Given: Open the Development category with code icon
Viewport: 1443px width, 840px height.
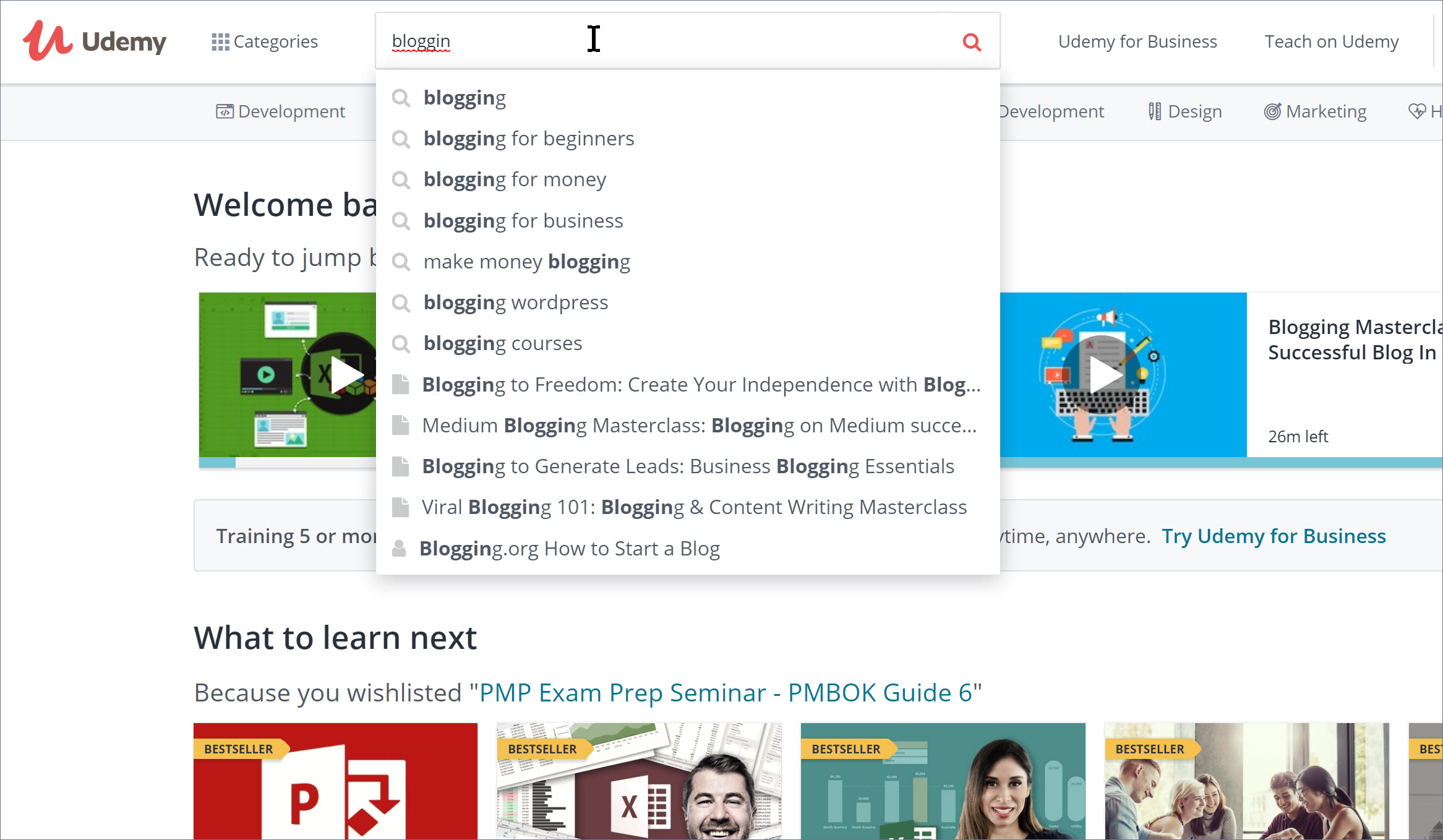Looking at the screenshot, I should [x=280, y=111].
